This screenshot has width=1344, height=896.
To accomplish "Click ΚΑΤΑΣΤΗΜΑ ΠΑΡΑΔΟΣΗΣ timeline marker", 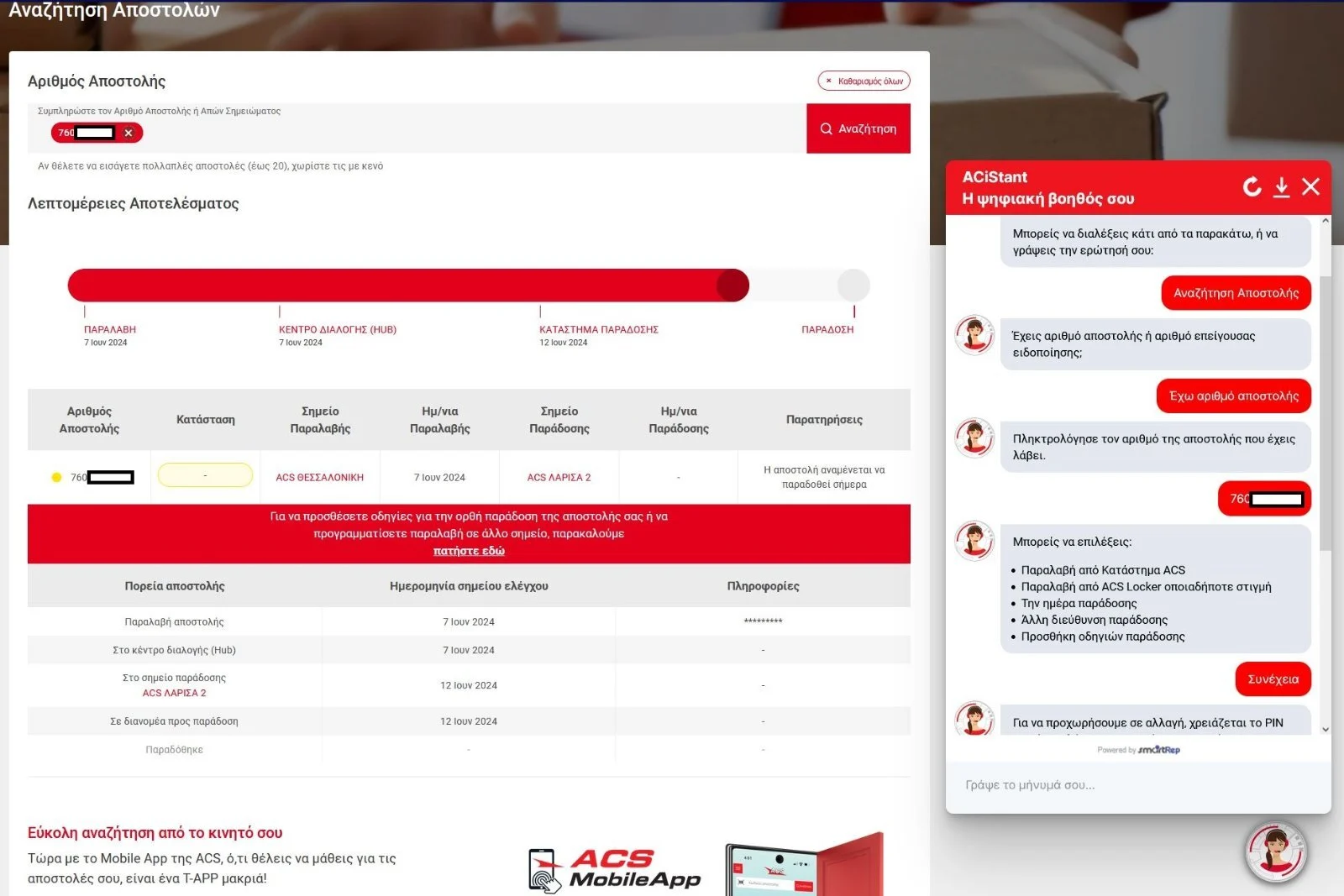I will click(x=599, y=330).
